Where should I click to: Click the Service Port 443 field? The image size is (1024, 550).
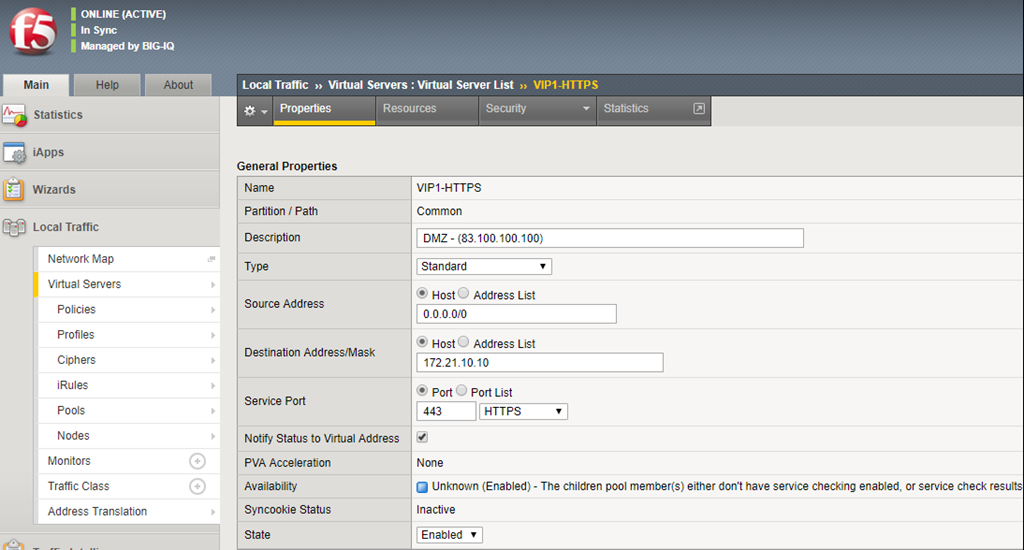pos(446,412)
